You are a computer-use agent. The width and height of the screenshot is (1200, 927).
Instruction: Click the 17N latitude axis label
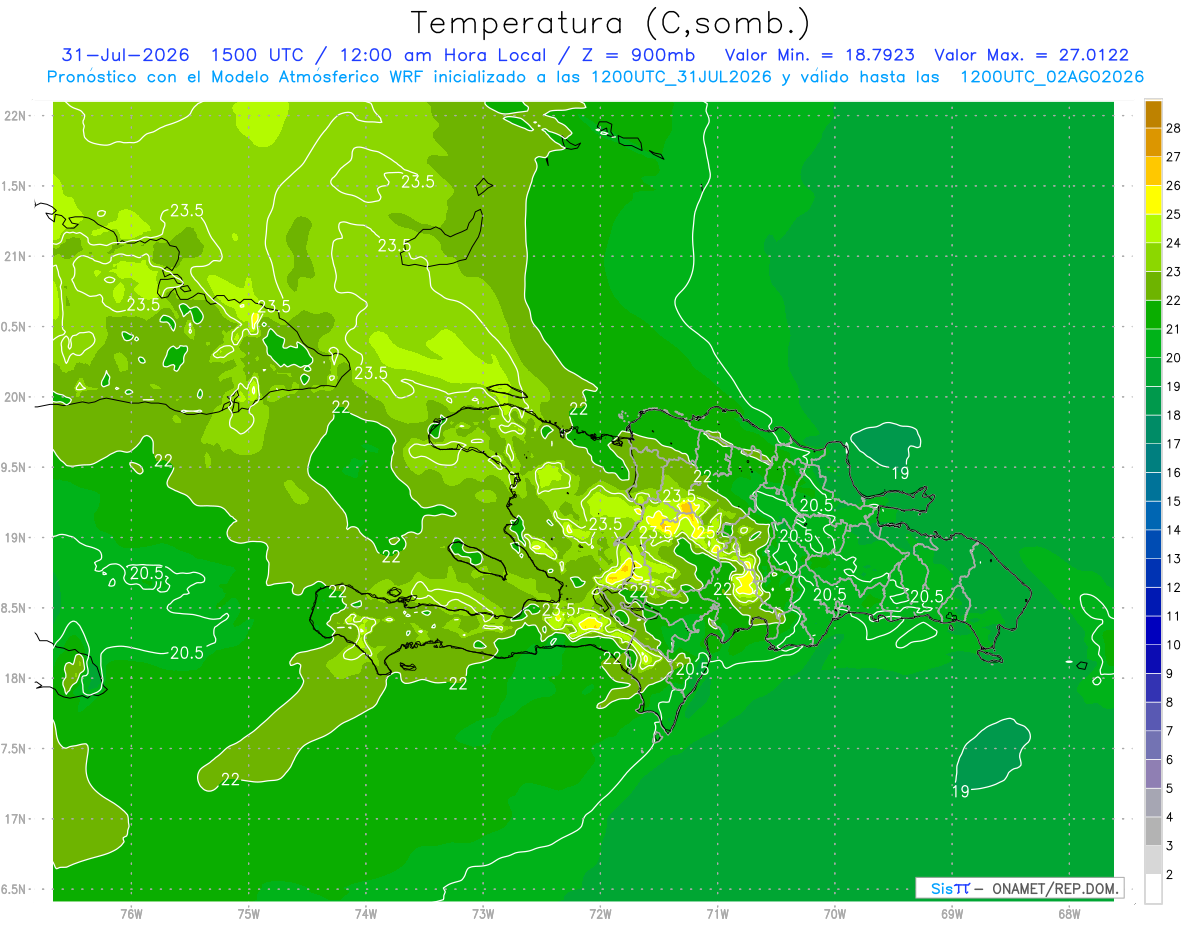coord(15,819)
